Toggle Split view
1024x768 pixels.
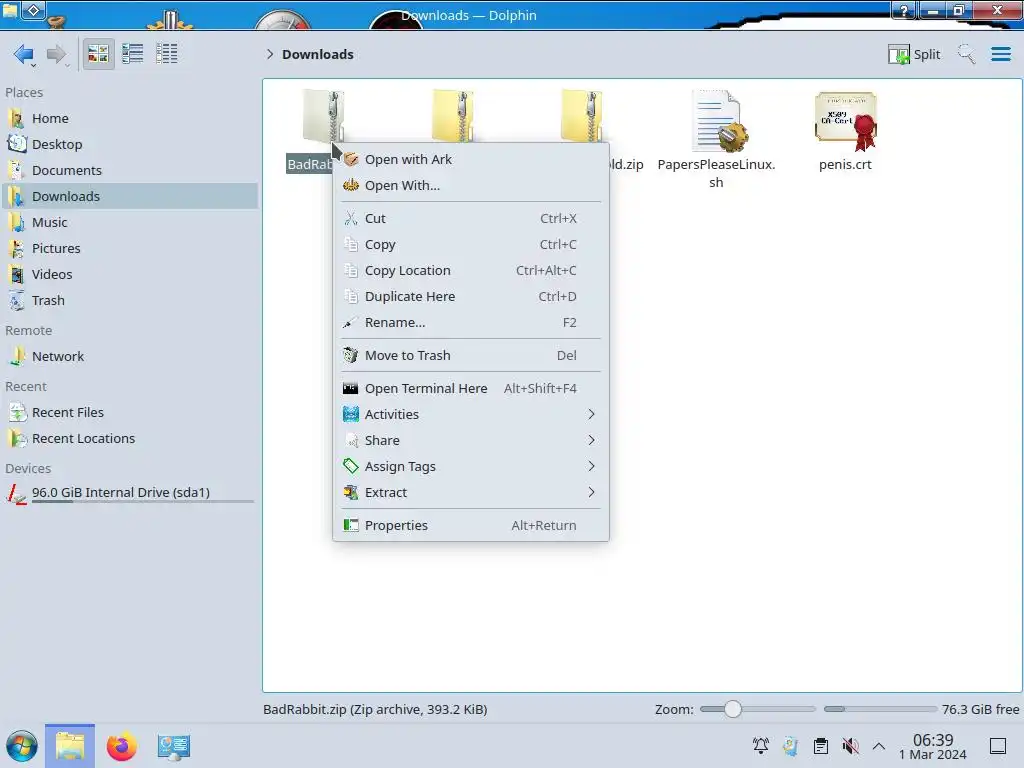(914, 54)
